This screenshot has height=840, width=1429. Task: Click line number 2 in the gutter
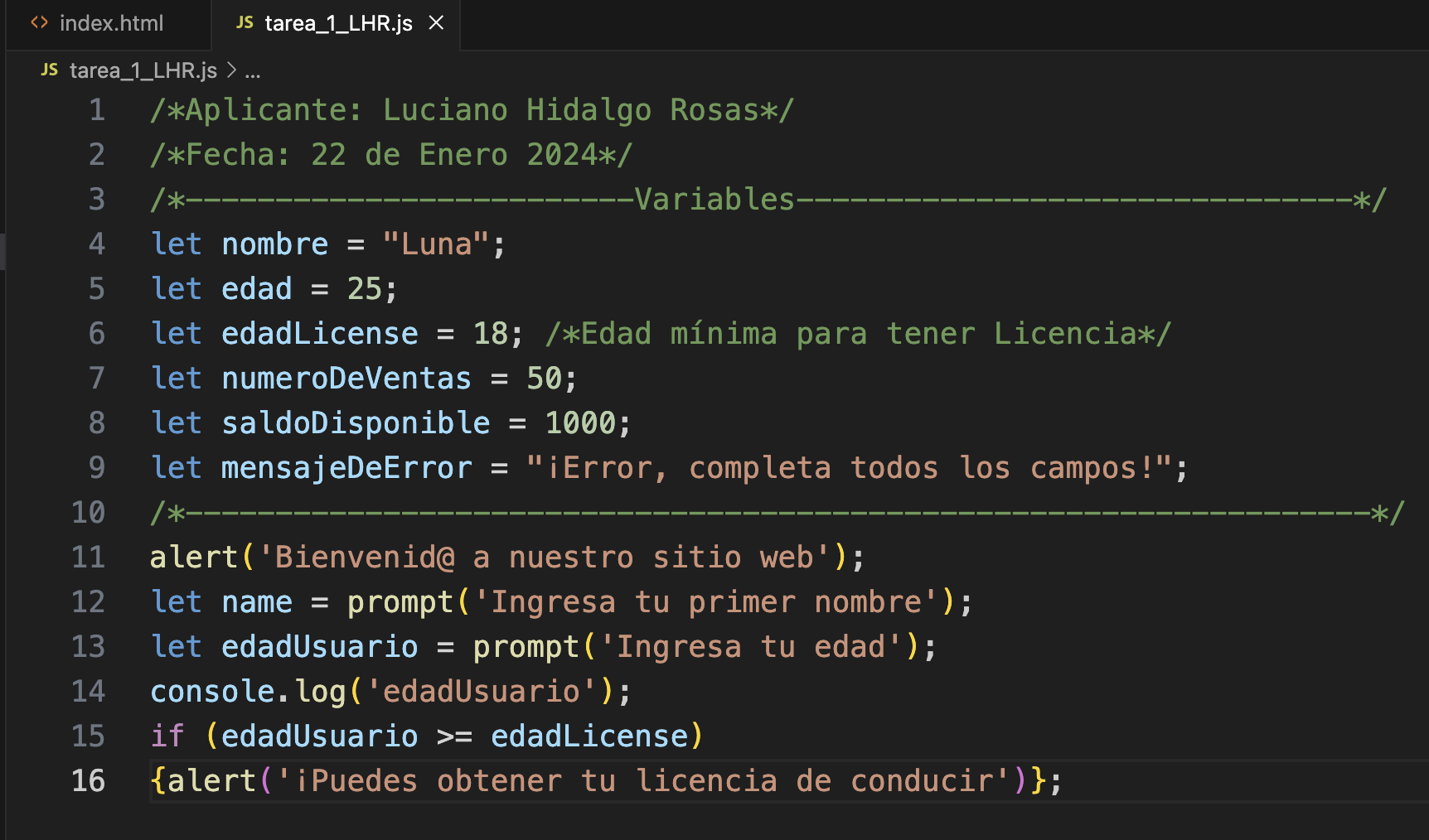(97, 155)
